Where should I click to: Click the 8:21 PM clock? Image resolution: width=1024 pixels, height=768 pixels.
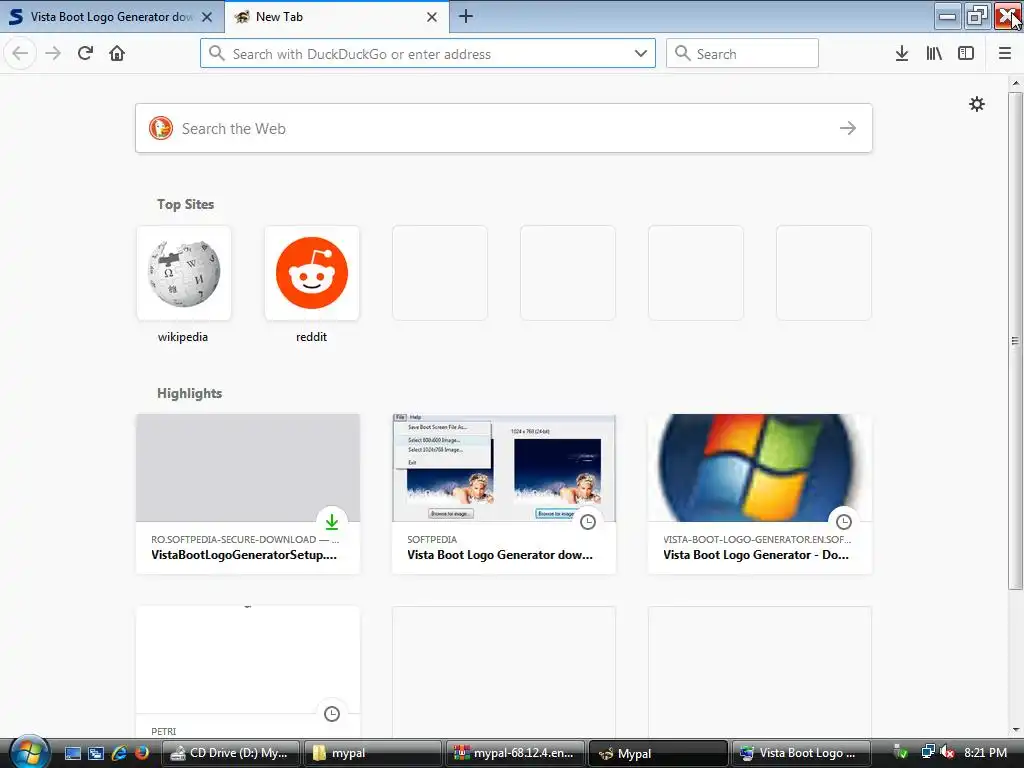985,752
